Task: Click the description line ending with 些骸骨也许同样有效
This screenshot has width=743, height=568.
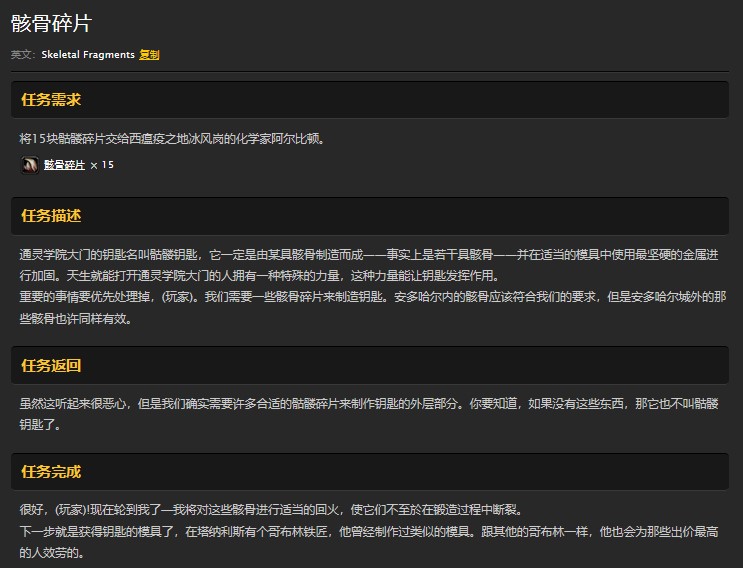Action: pyautogui.click(x=76, y=319)
